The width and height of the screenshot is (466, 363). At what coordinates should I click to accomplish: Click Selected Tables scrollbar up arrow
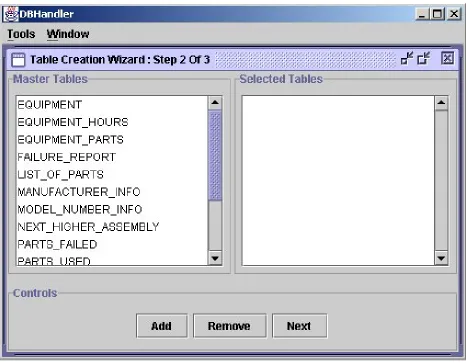[441, 103]
